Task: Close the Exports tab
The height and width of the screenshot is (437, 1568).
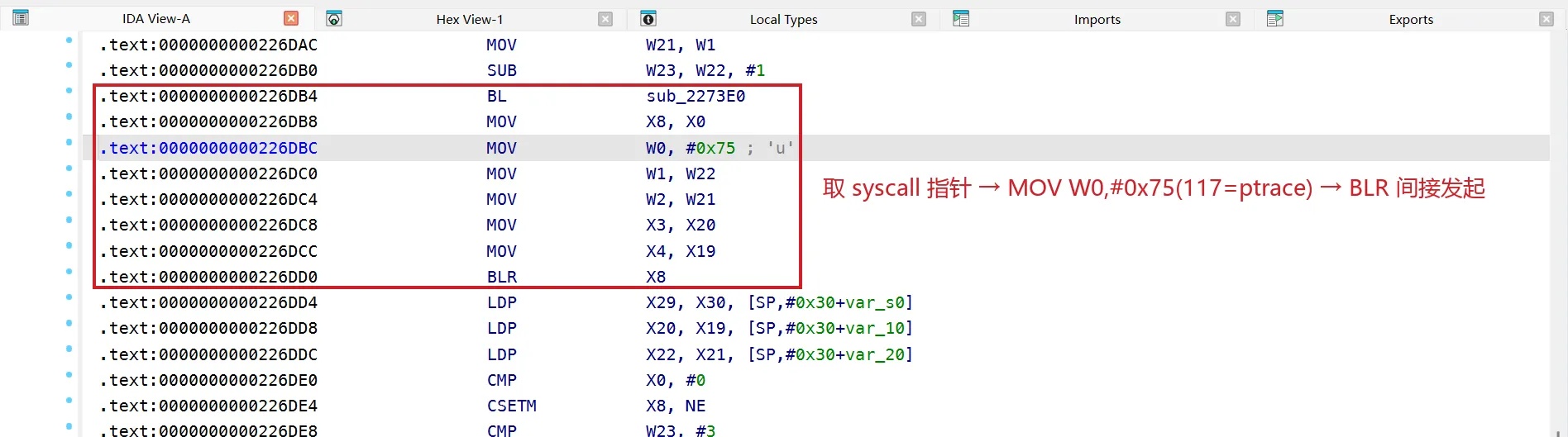Action: [x=1546, y=19]
